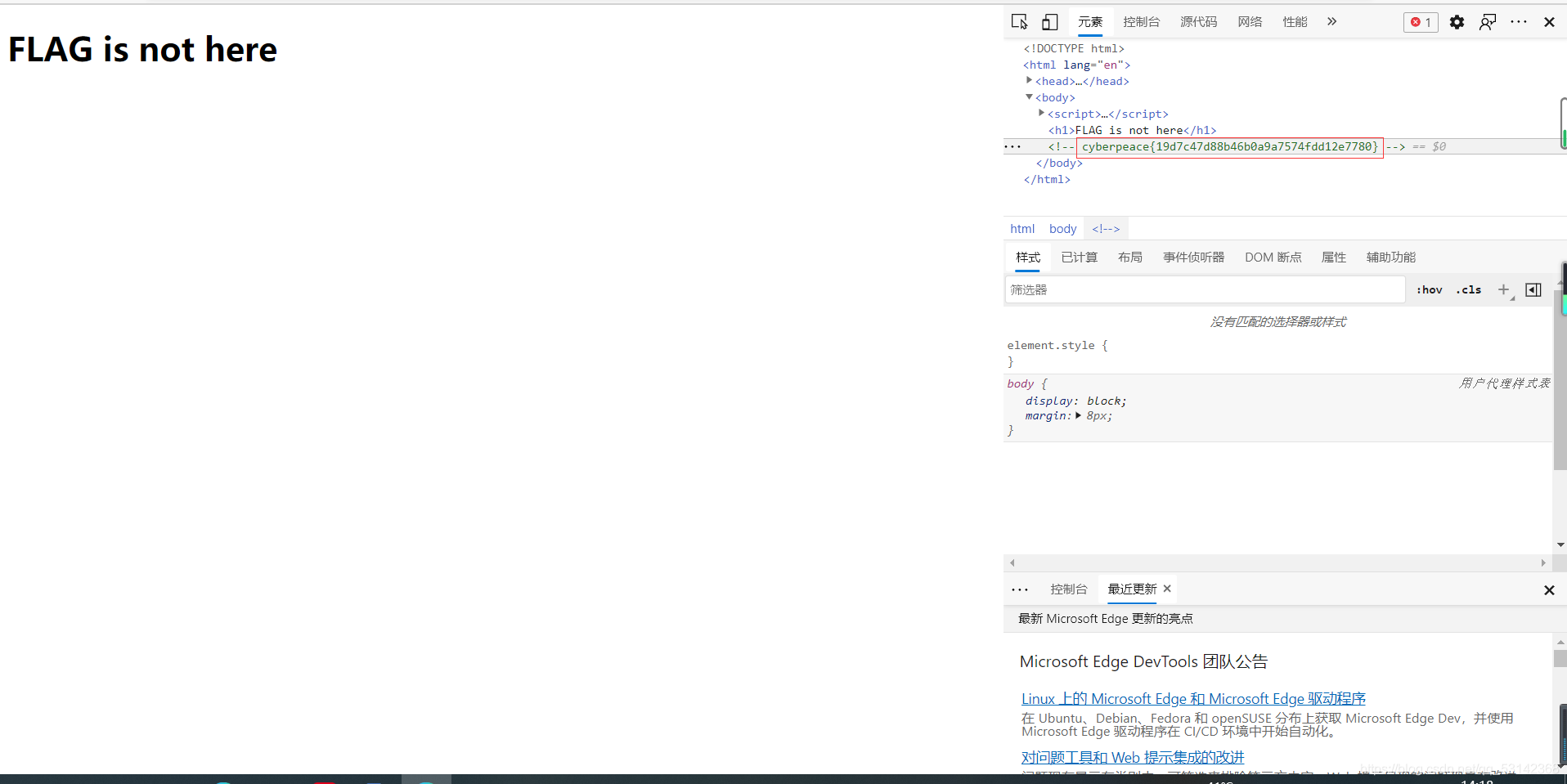Click the Microsoft Edge DevTools 团队公告 heading
This screenshot has height=784, width=1567.
point(1143,661)
